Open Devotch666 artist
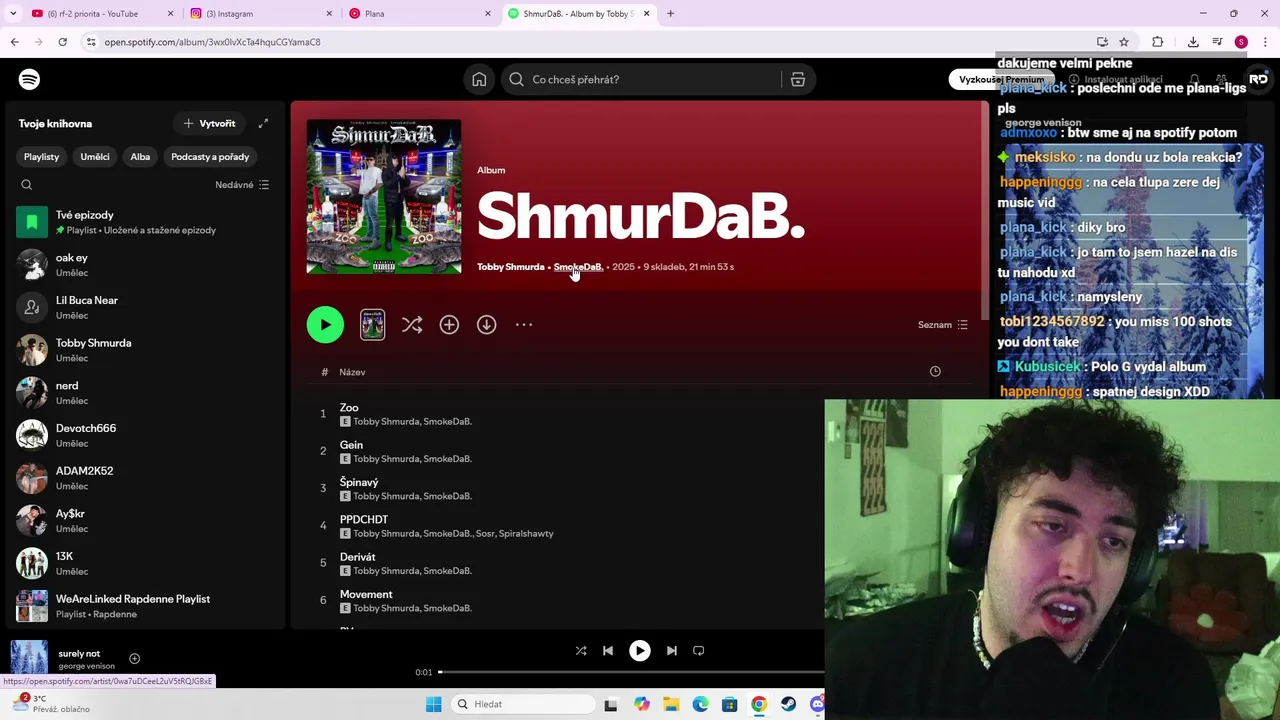This screenshot has height=720, width=1280. click(145, 435)
